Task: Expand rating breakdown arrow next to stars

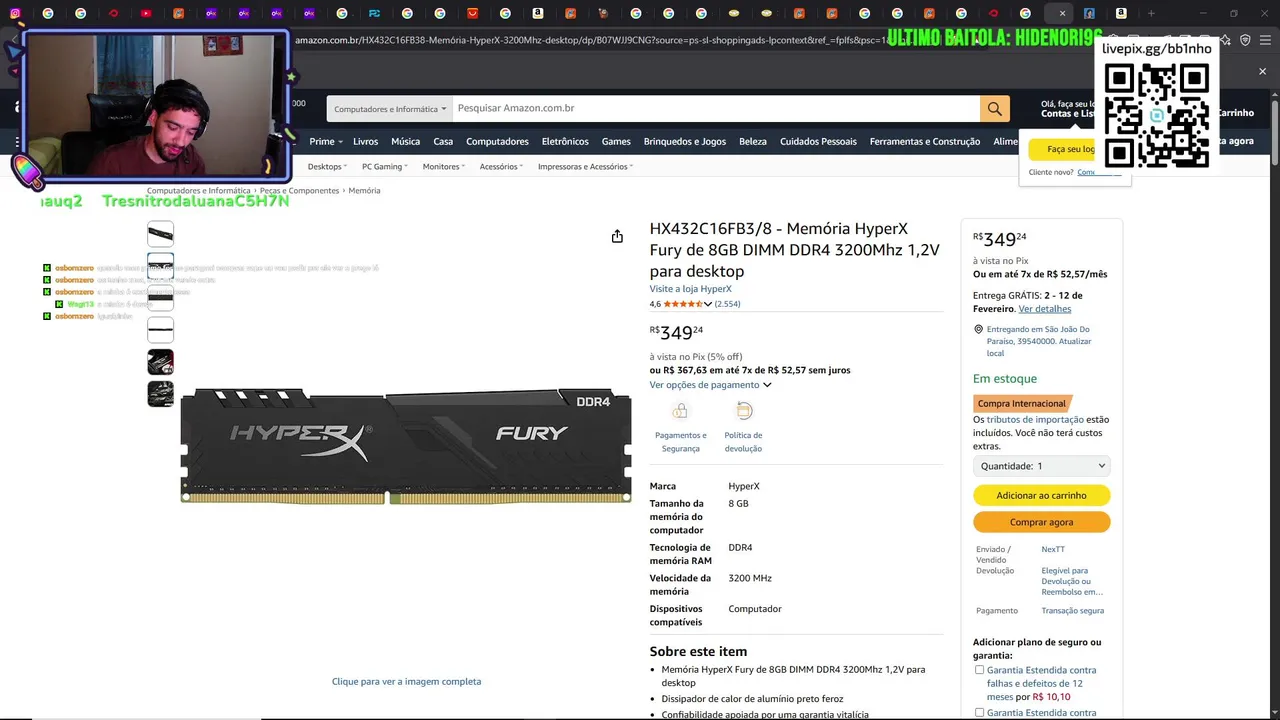Action: (x=708, y=304)
